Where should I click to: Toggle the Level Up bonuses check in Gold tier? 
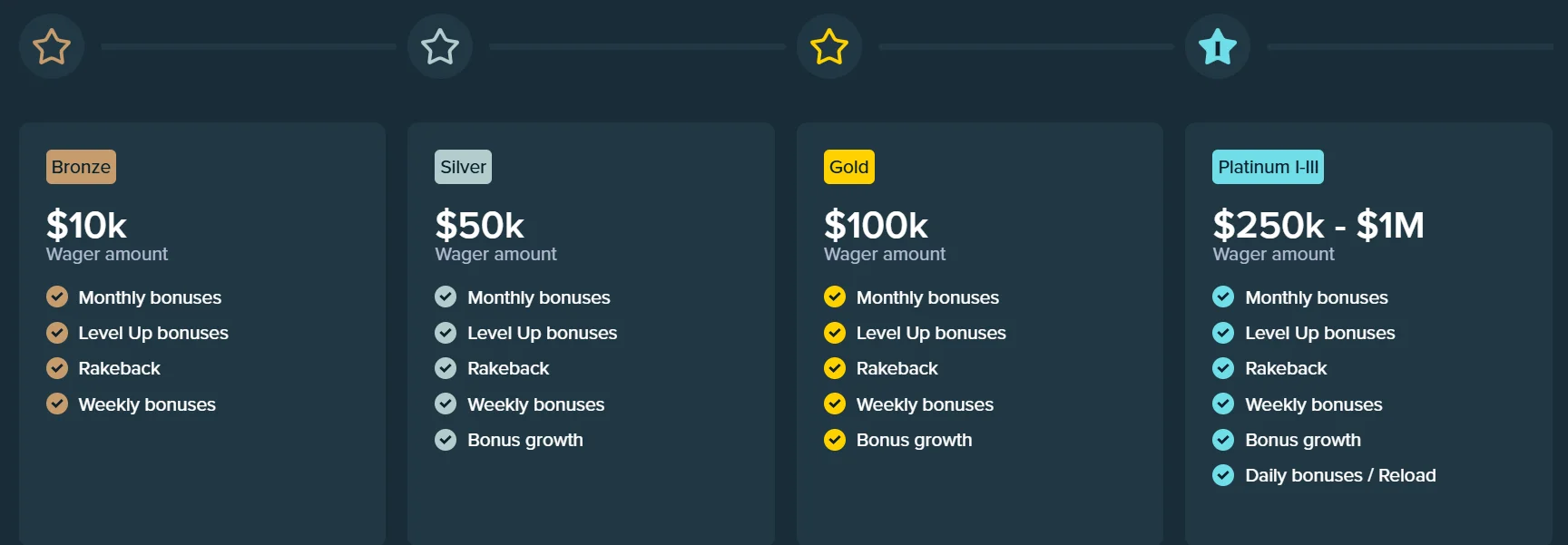(x=834, y=333)
